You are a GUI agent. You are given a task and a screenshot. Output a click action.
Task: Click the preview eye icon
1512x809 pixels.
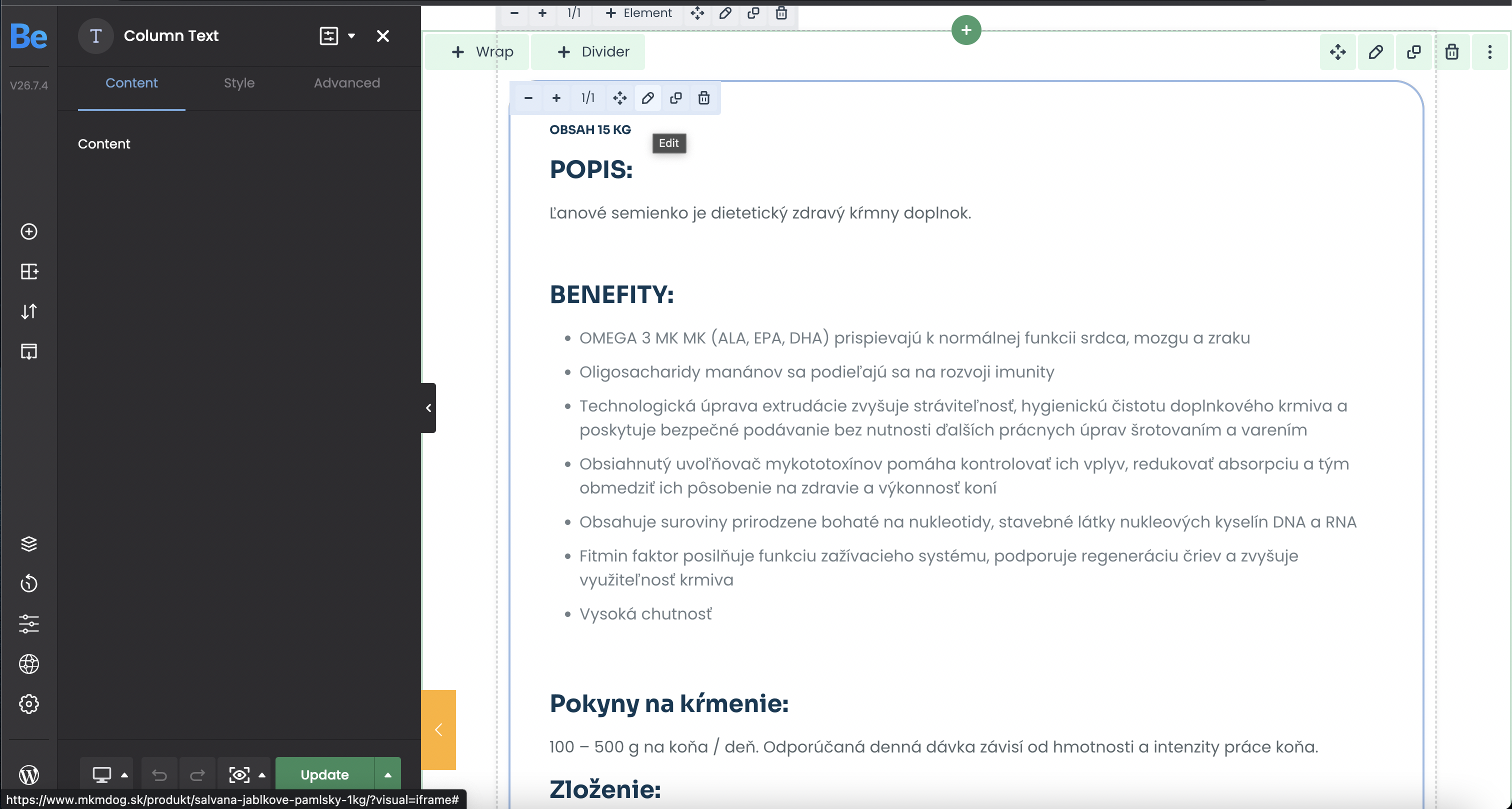pos(239,775)
